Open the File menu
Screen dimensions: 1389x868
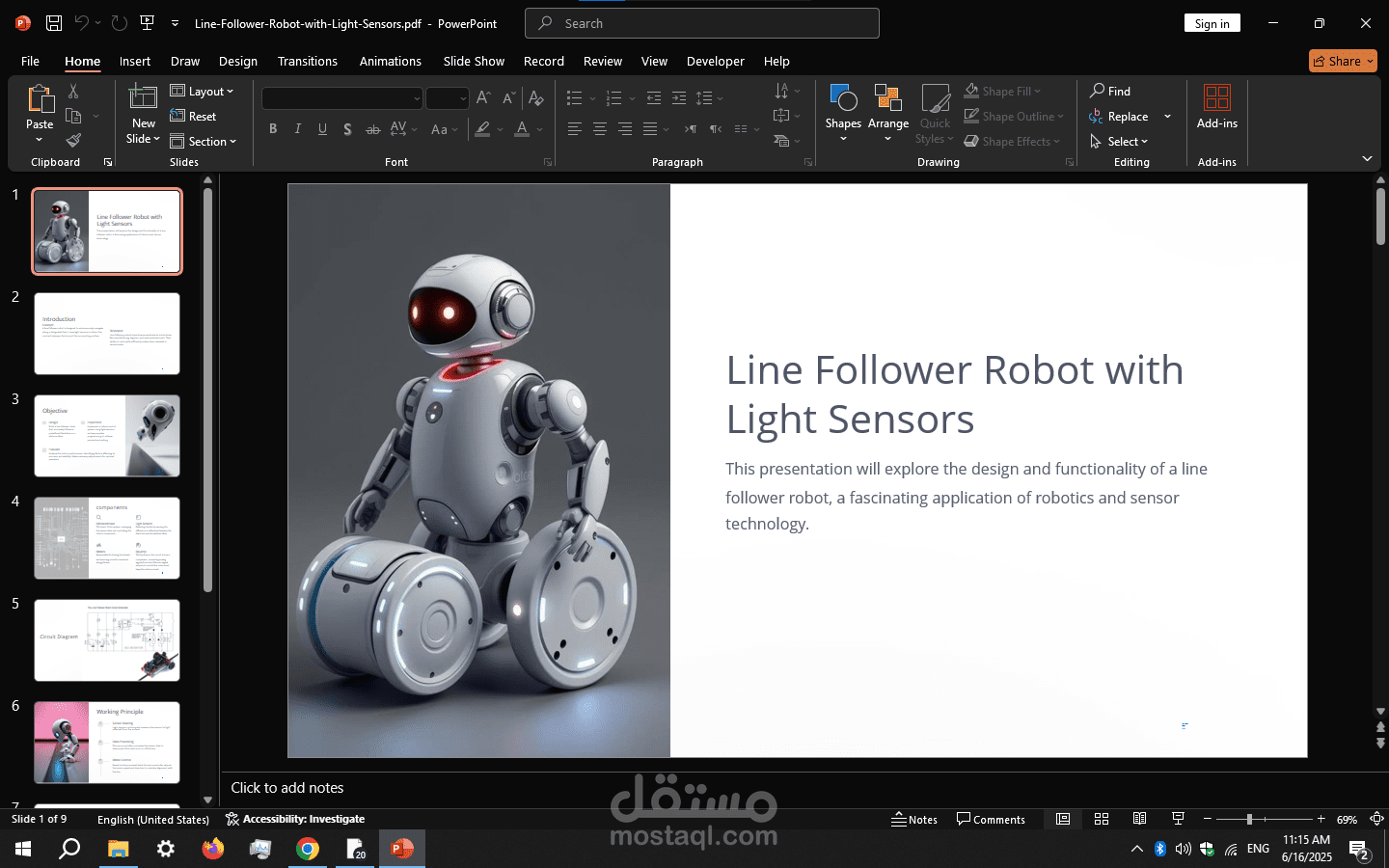click(x=30, y=61)
